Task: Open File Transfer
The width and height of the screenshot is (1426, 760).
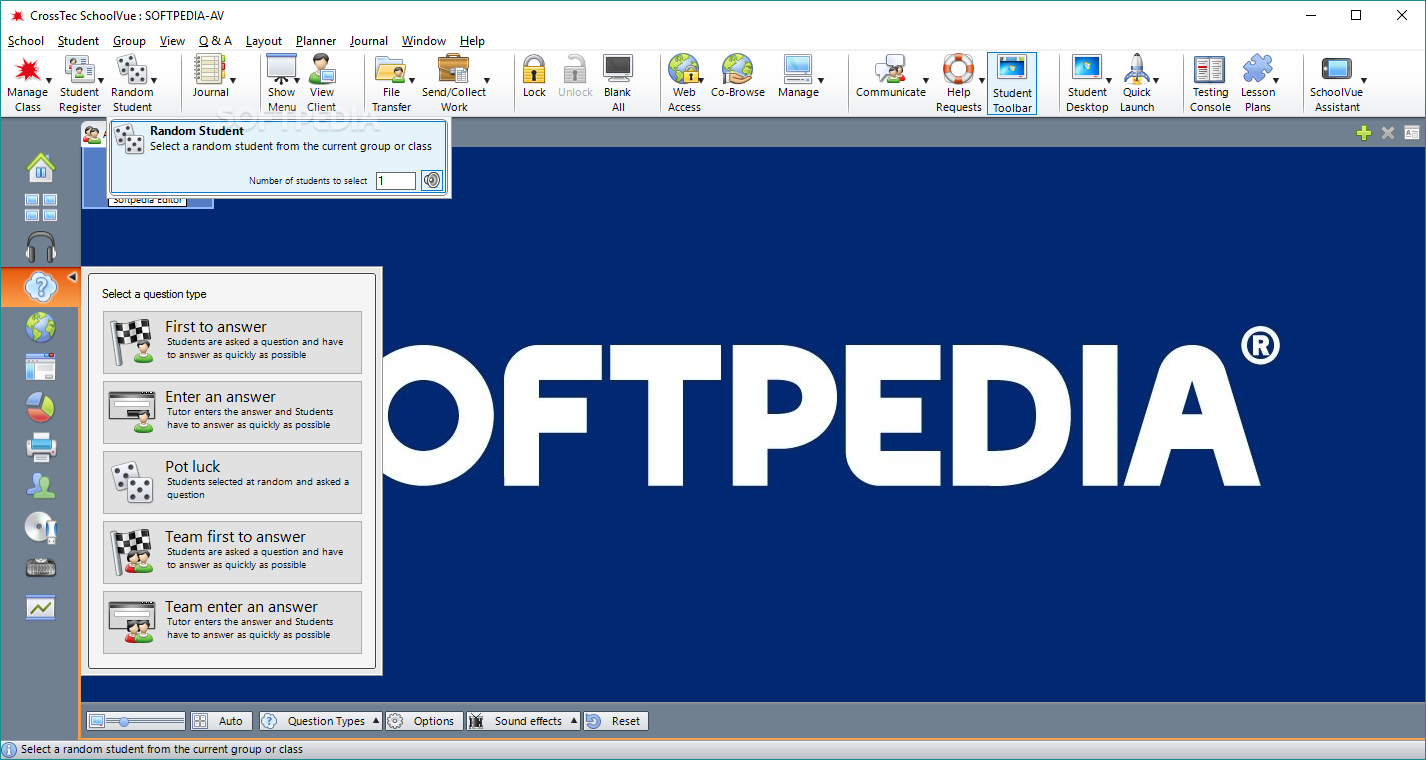Action: coord(391,84)
